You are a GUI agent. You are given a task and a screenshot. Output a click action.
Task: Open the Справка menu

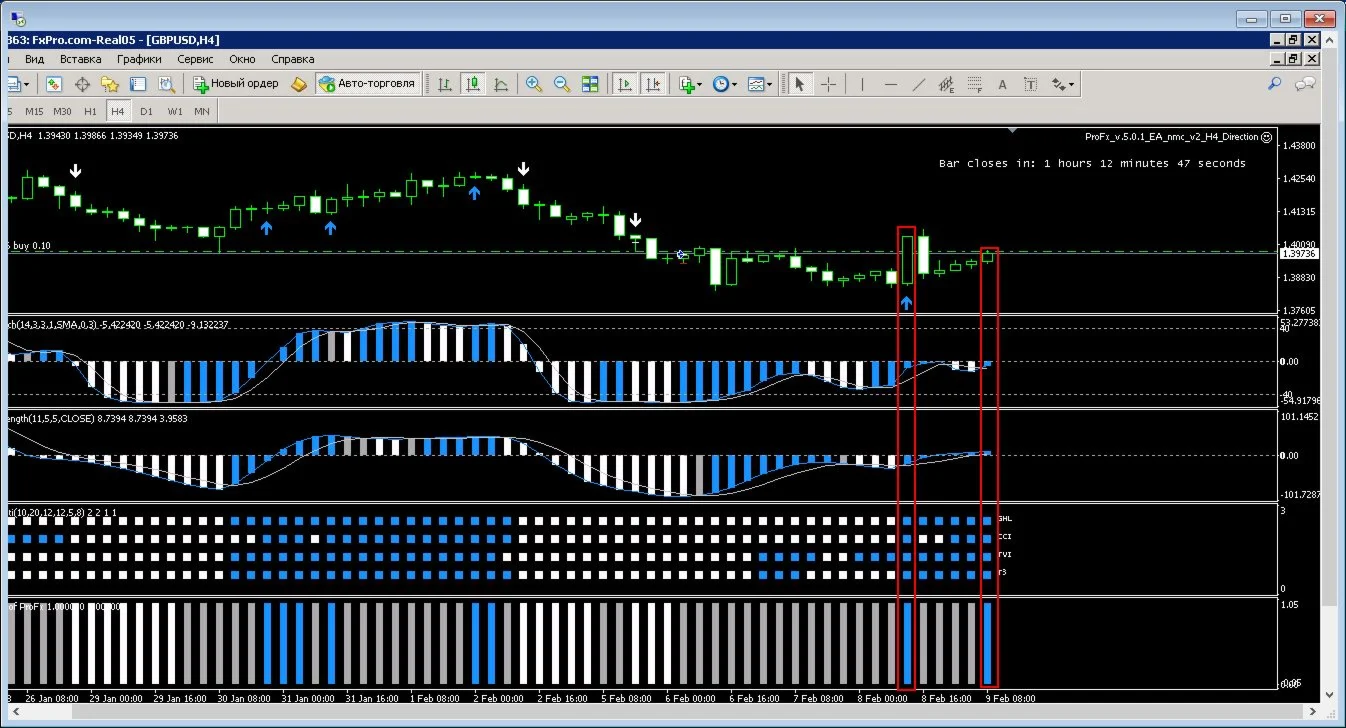(293, 59)
